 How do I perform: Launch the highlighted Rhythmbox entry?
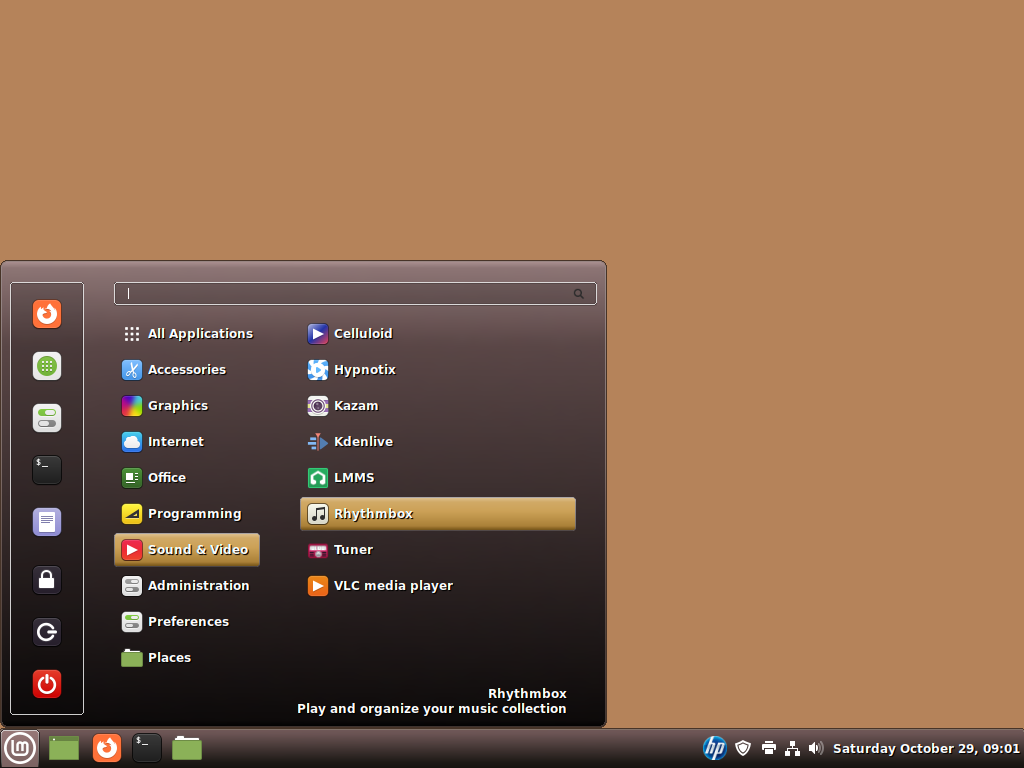438,513
